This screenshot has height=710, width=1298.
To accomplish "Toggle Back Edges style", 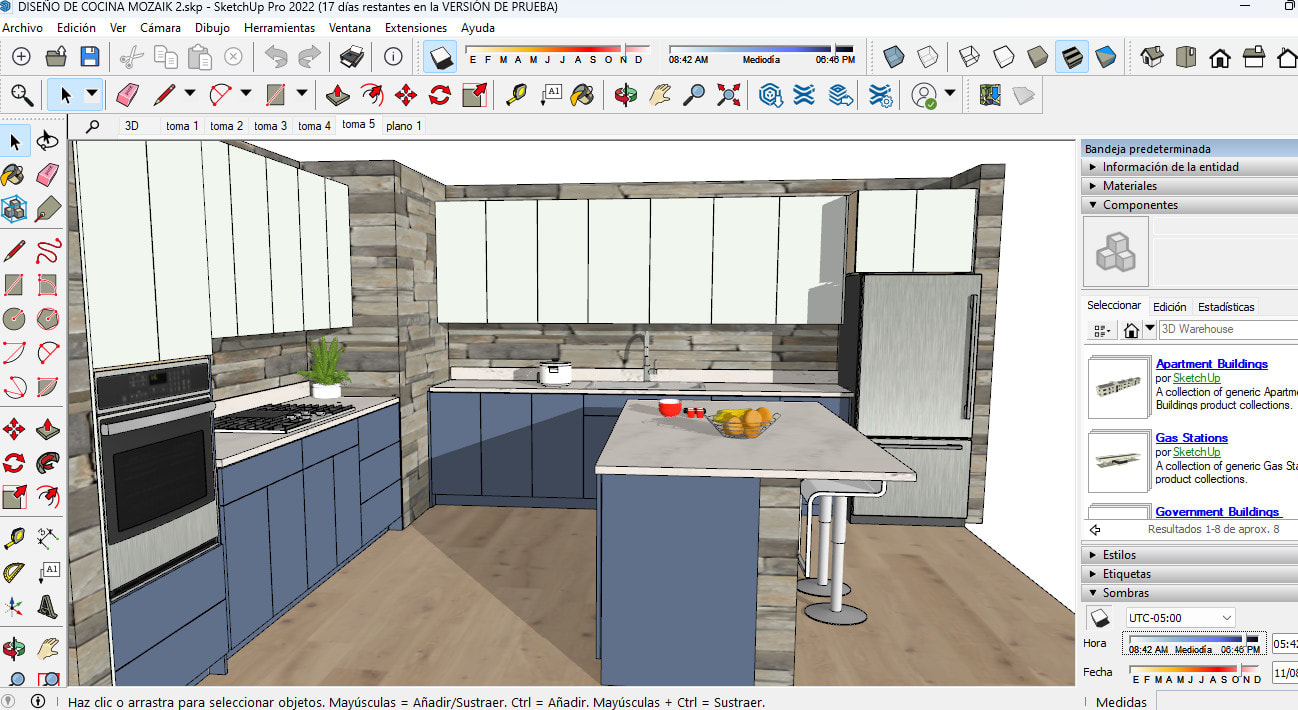I will coord(928,56).
